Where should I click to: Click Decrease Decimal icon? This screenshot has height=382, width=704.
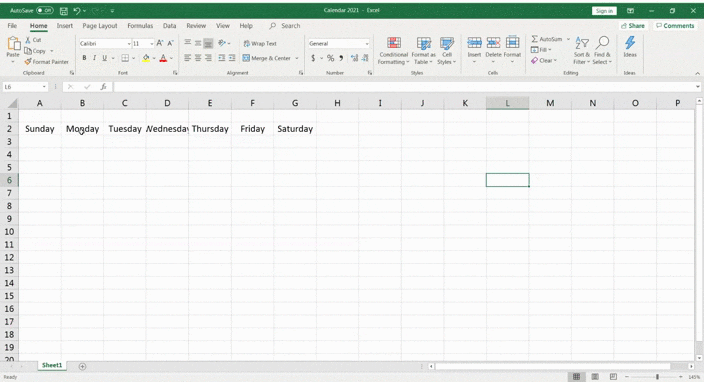point(365,58)
